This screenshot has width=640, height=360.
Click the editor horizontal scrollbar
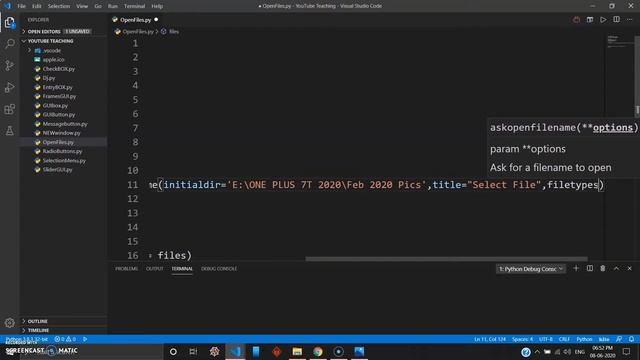447,259
